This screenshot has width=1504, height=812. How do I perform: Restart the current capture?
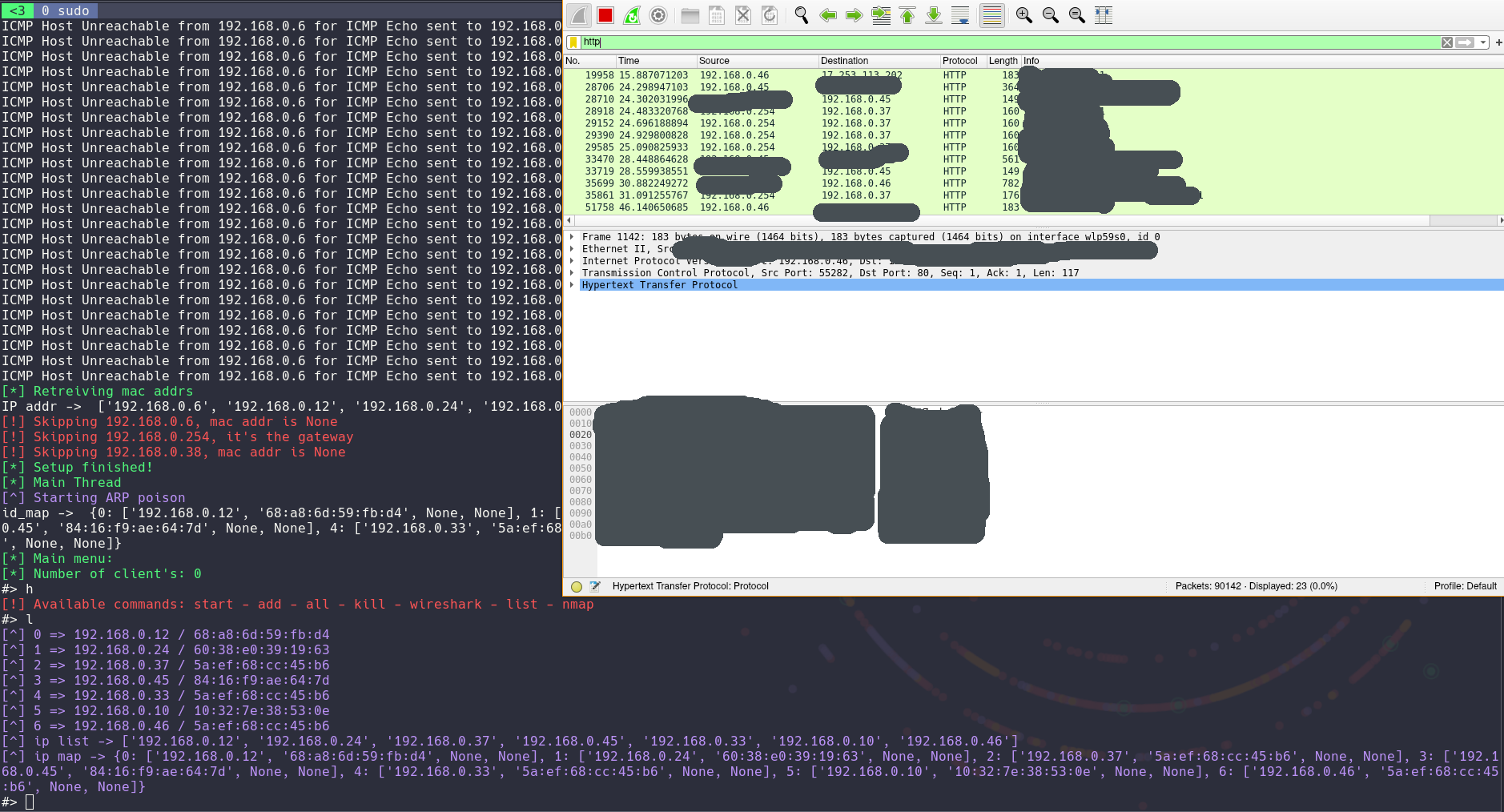[x=632, y=15]
